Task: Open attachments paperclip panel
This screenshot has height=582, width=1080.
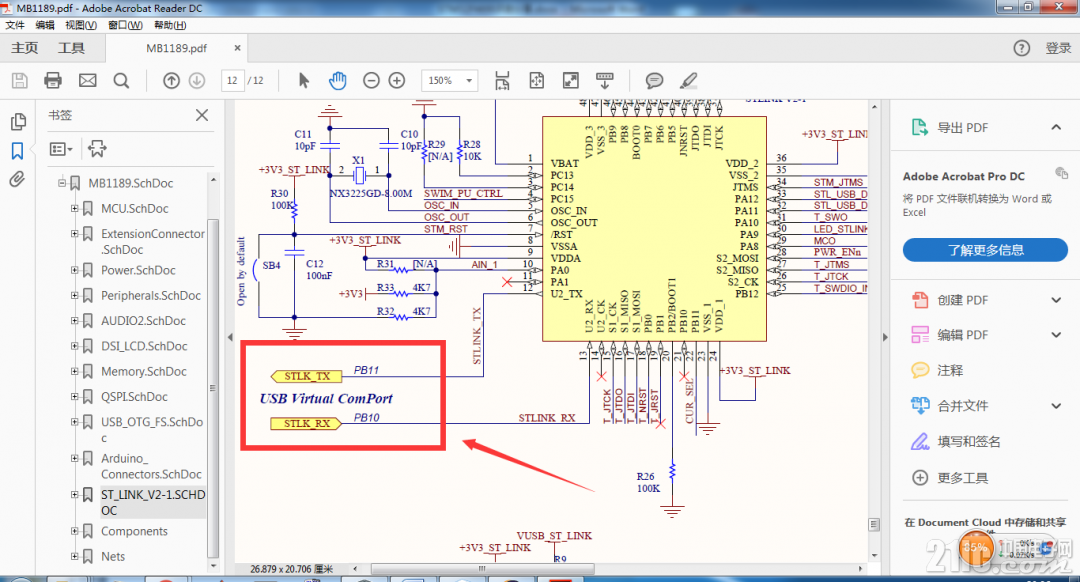Action: coord(17,180)
